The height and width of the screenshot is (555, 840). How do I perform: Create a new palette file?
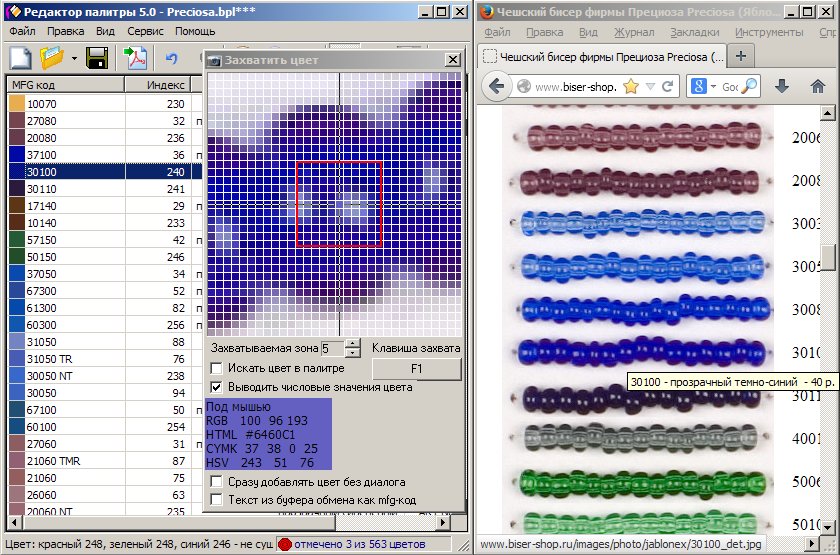coord(21,59)
